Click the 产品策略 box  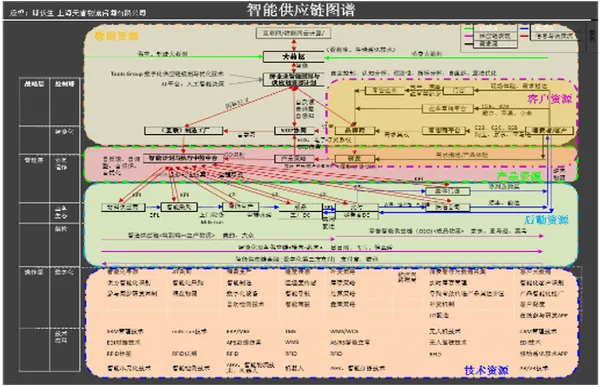click(x=294, y=158)
